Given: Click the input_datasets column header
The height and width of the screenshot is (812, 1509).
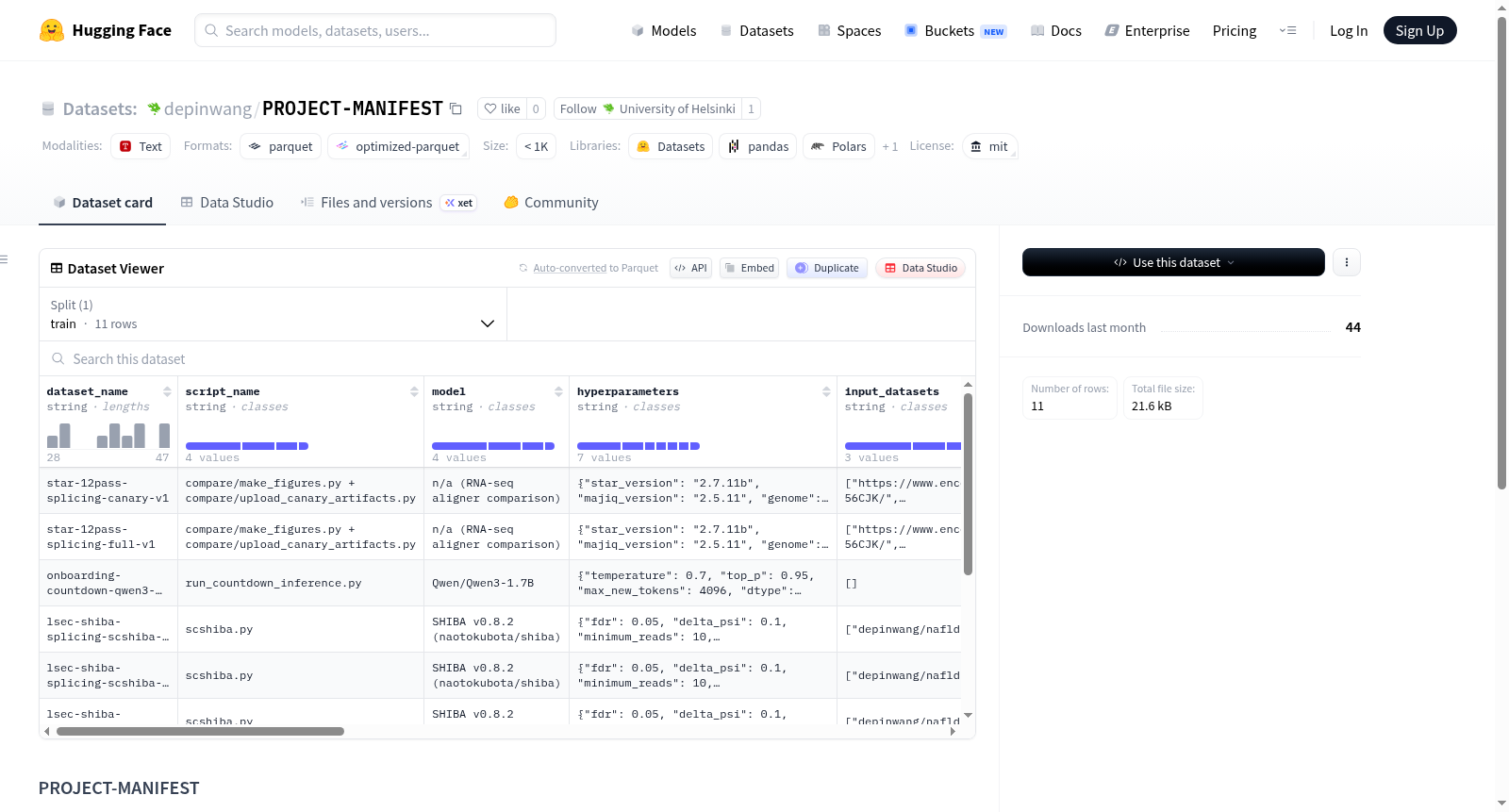Looking at the screenshot, I should pos(892,391).
